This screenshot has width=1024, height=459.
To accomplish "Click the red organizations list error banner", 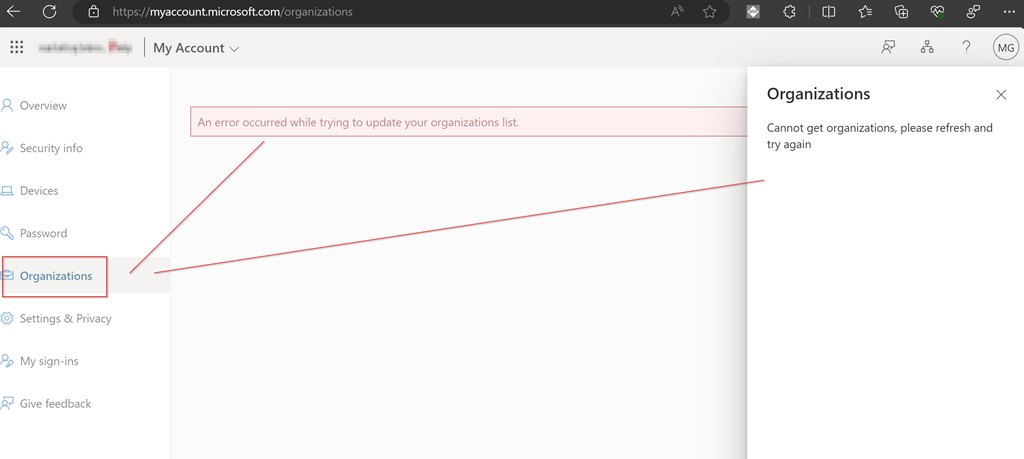I will click(x=468, y=122).
